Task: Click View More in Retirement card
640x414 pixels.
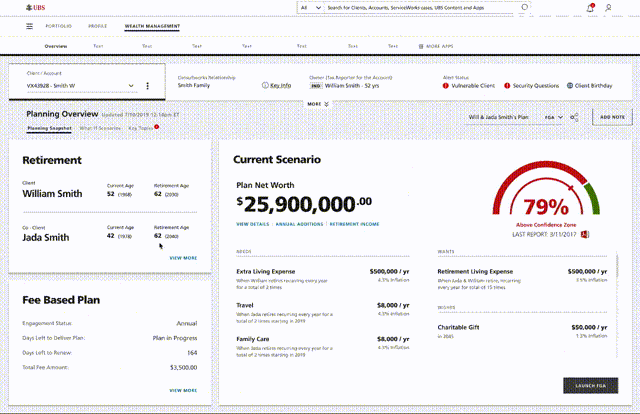Action: [183, 258]
